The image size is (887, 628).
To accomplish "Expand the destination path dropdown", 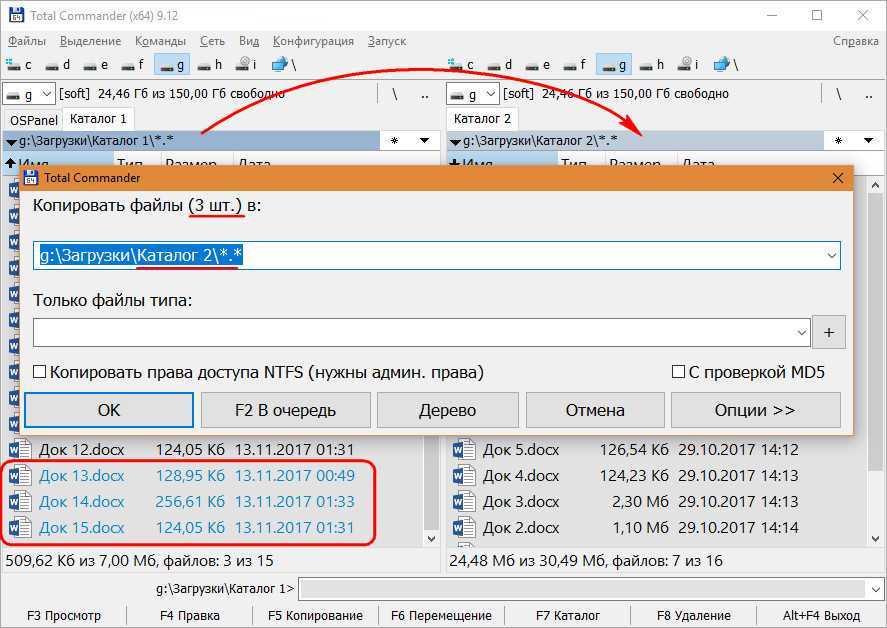I will (831, 256).
